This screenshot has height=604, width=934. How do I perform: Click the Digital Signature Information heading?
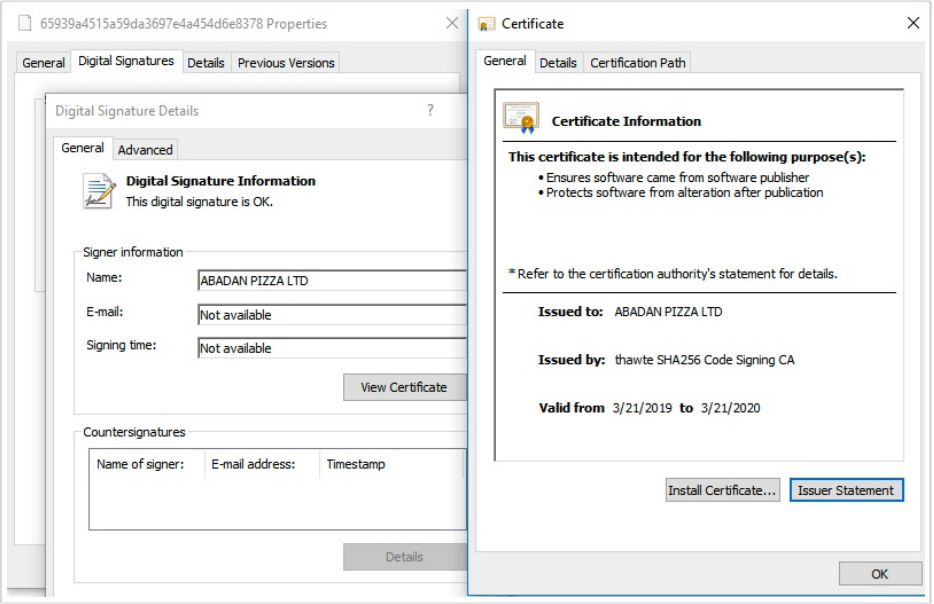tap(220, 181)
